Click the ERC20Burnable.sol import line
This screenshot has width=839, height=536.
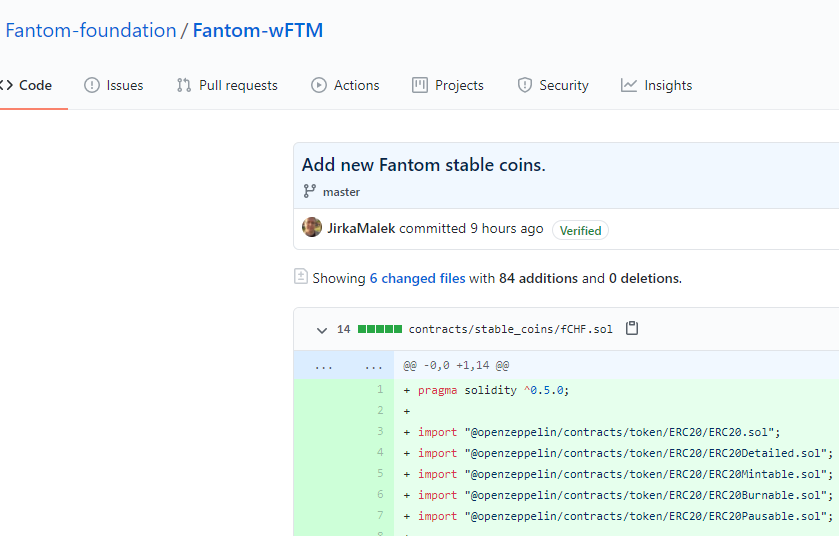[x=626, y=495]
